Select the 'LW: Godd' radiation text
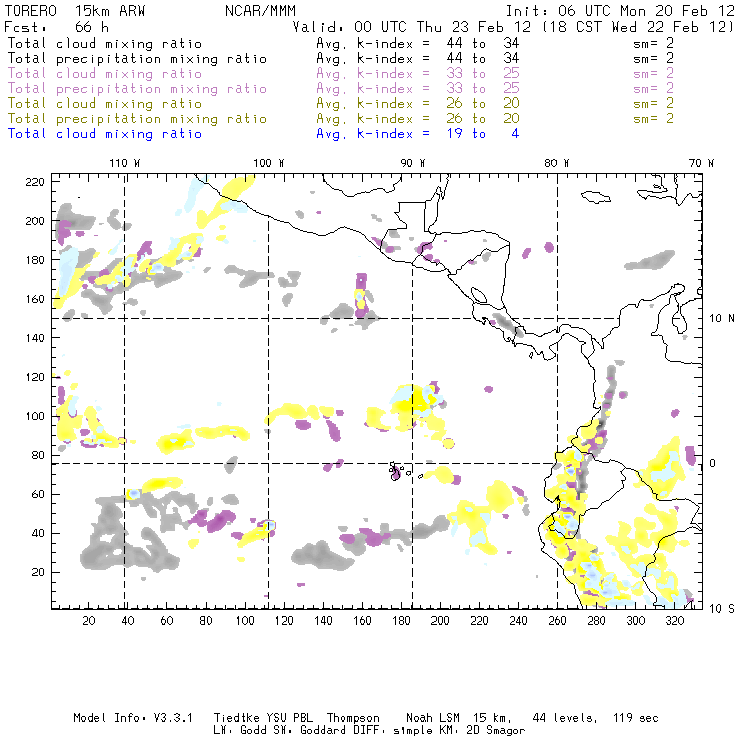740x740 pixels. pos(239,731)
